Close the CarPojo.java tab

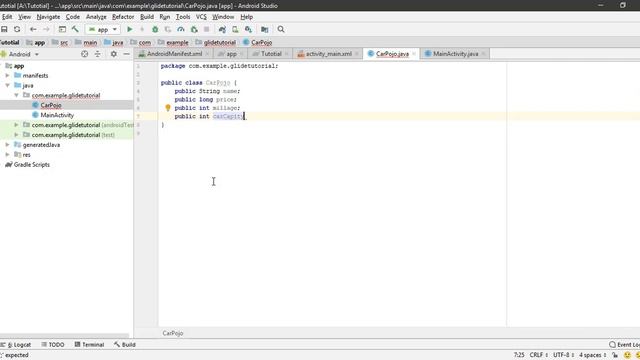click(x=414, y=54)
